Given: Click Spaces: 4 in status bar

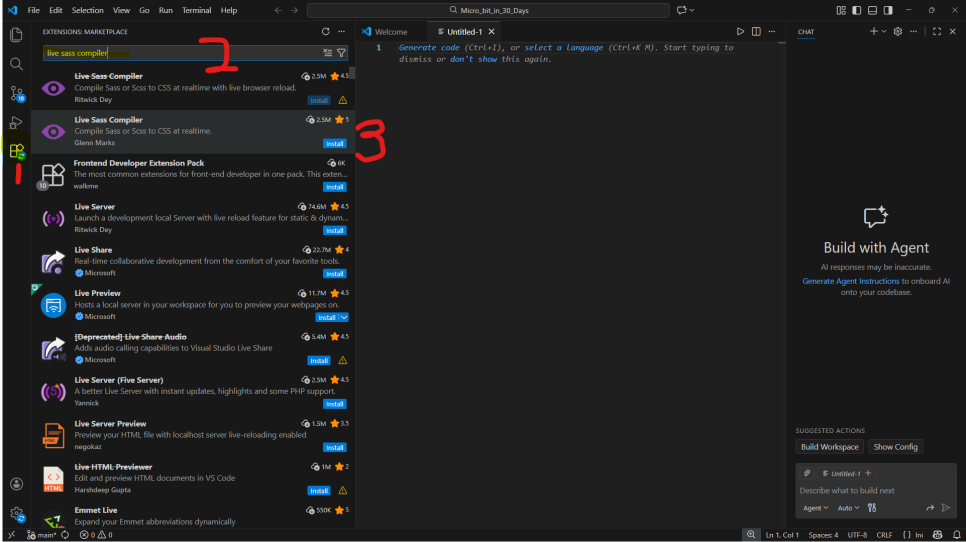Looking at the screenshot, I should click(823, 535).
